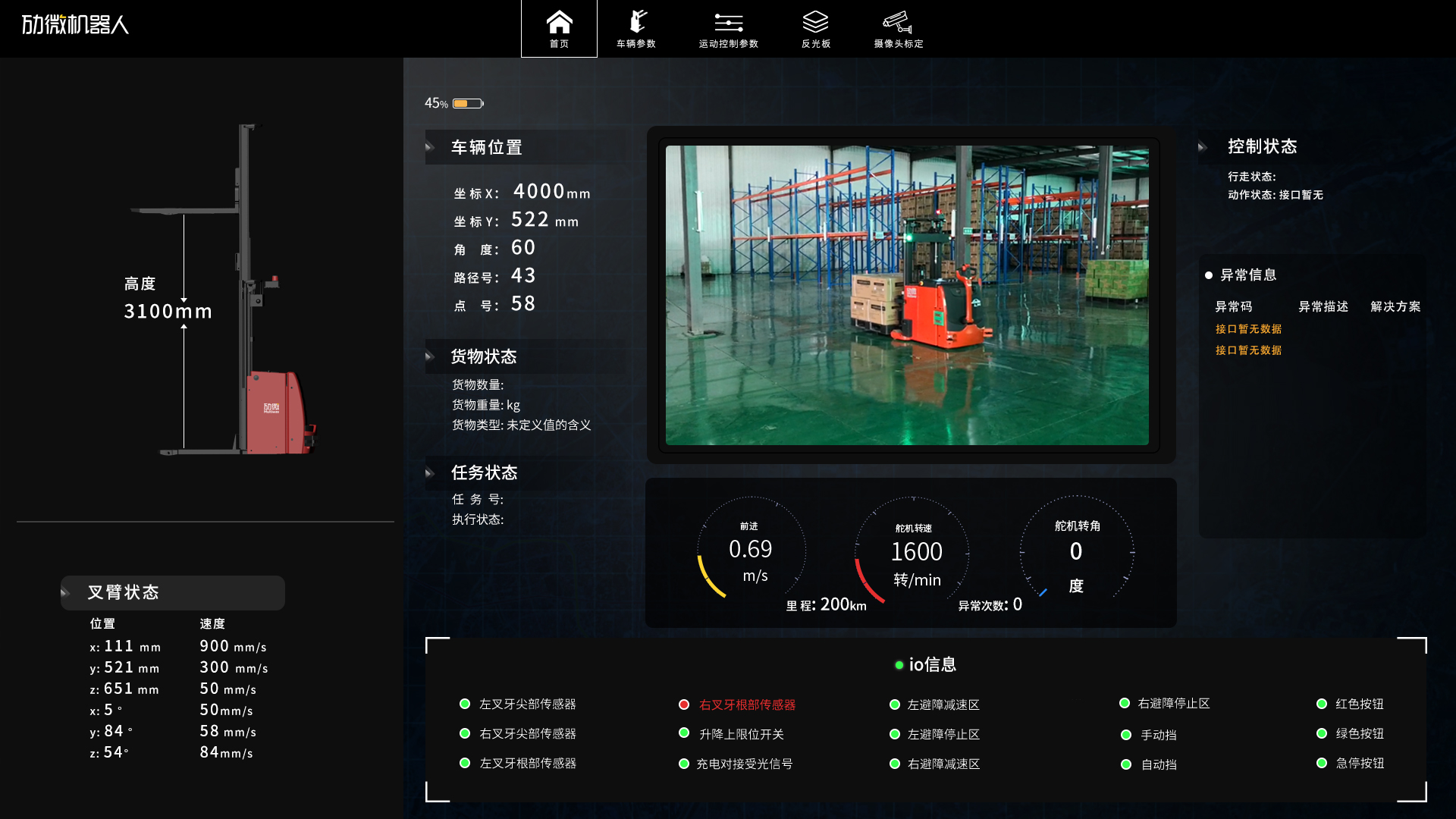Click the 车辆参数 person icon

pyautogui.click(x=639, y=21)
